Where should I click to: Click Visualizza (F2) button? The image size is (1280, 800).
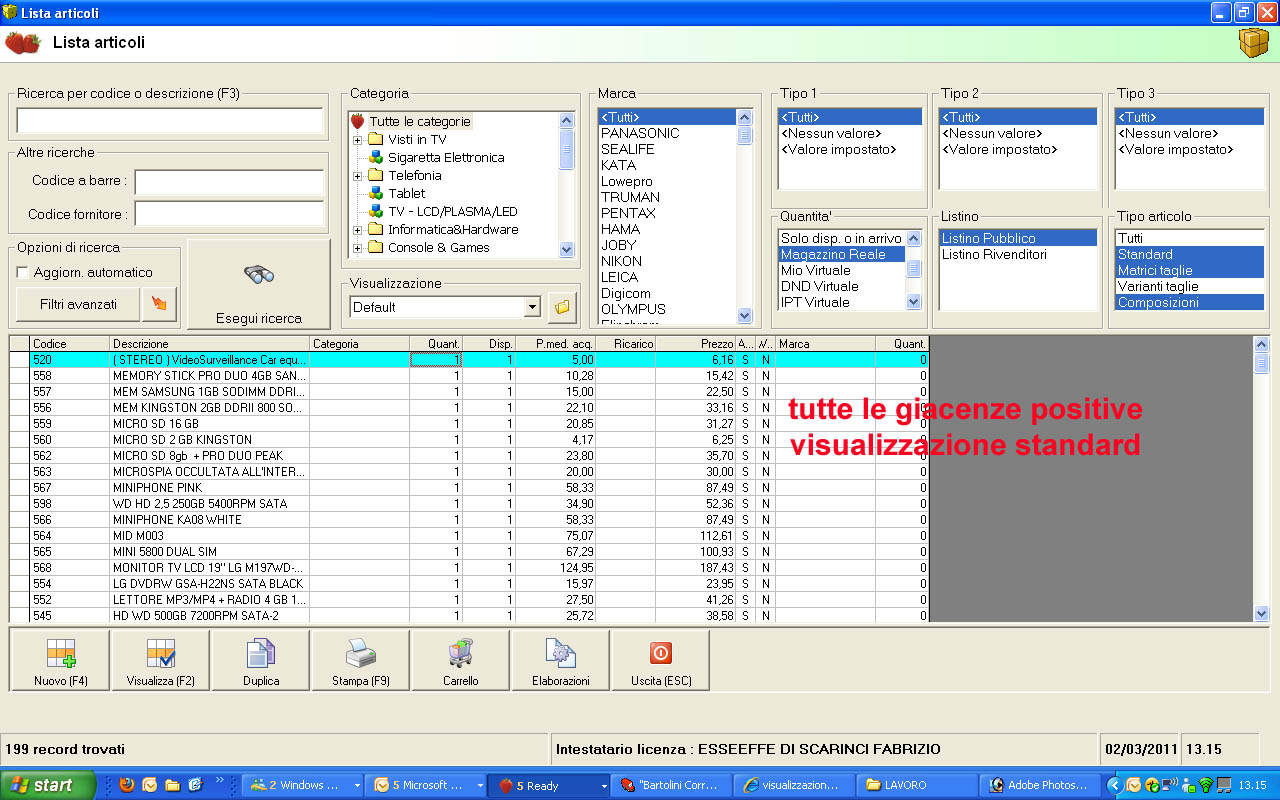click(x=161, y=661)
